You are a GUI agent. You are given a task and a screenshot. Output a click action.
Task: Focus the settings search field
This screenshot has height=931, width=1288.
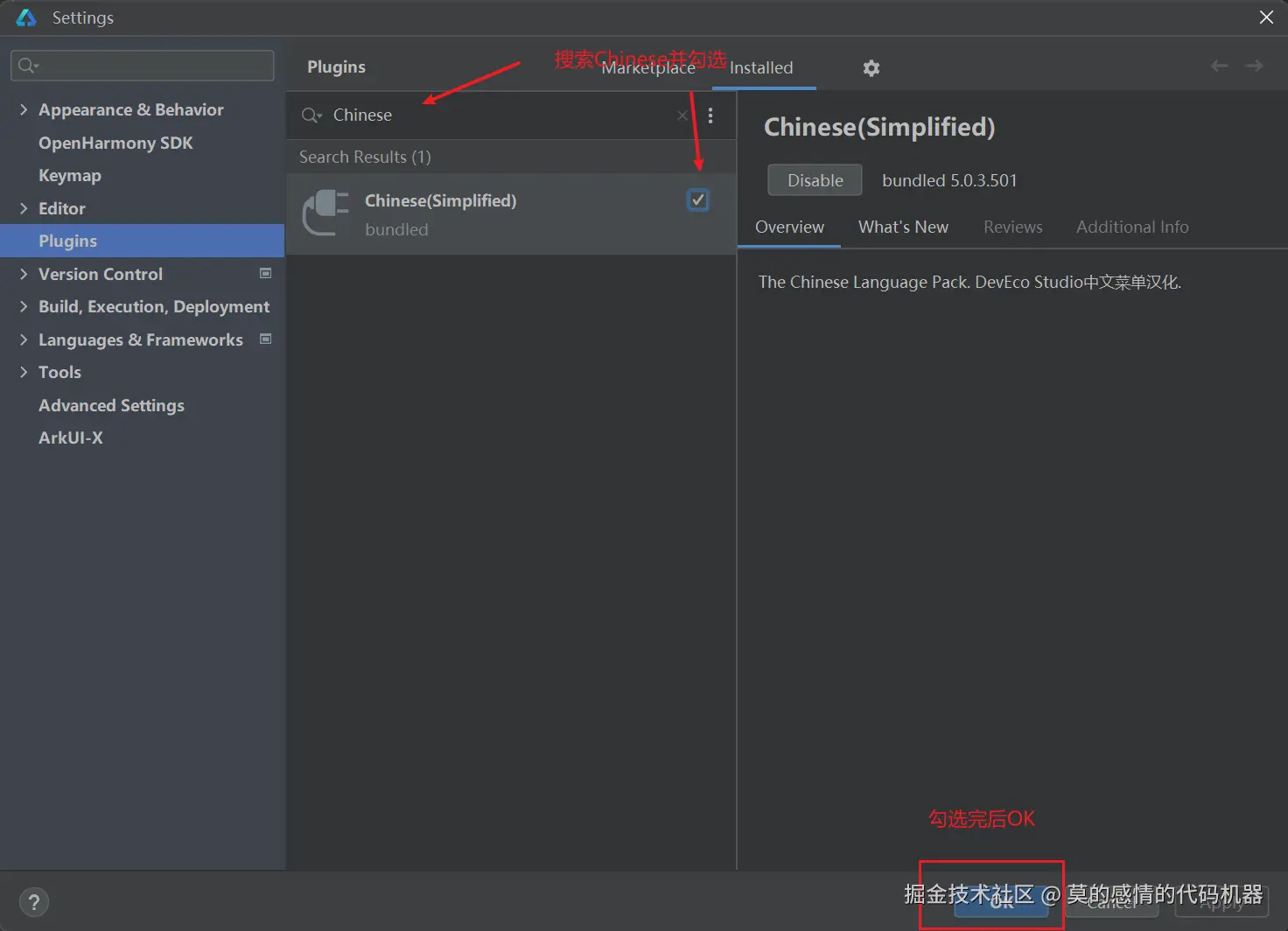tap(143, 66)
